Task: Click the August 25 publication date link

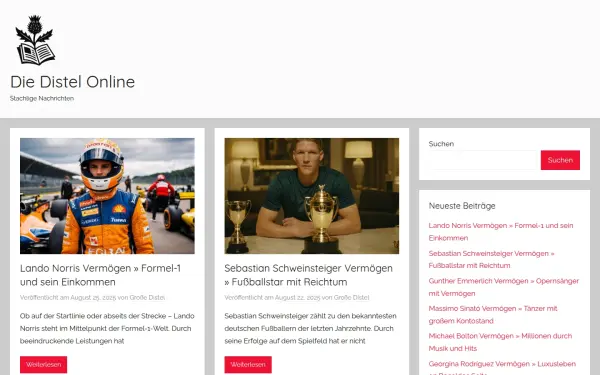Action: [93, 297]
